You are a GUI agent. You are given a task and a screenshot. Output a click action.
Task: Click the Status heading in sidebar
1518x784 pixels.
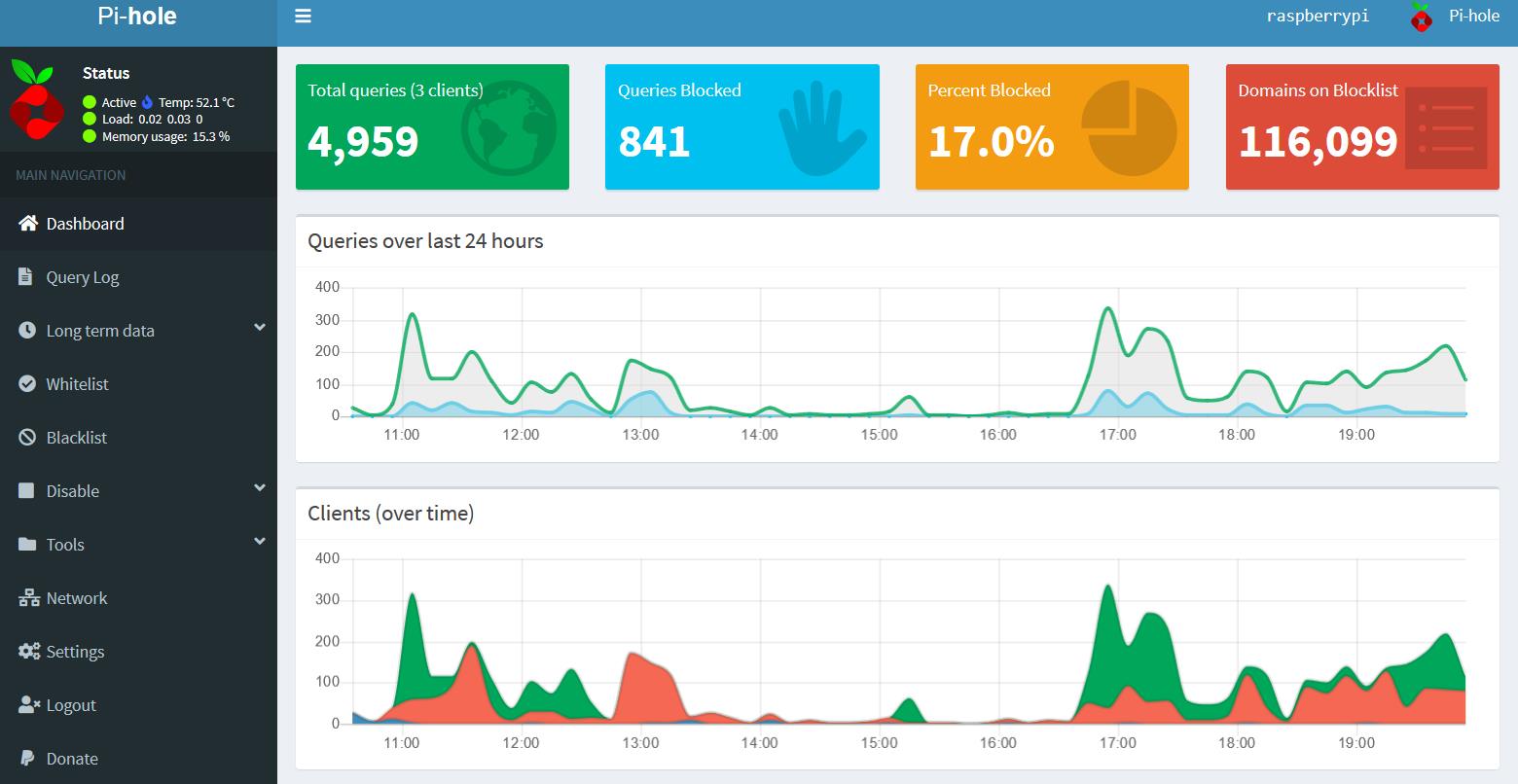tap(106, 73)
